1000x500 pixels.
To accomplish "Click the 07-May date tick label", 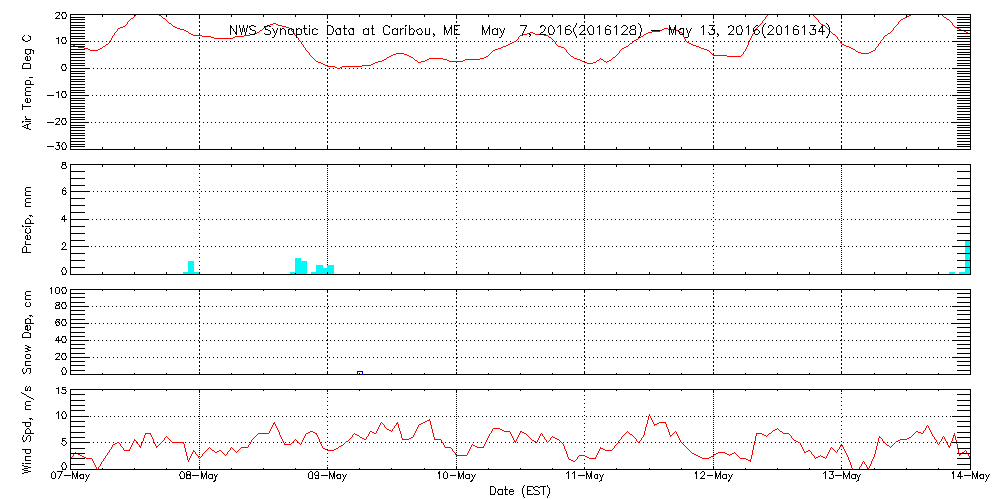I will (71, 476).
